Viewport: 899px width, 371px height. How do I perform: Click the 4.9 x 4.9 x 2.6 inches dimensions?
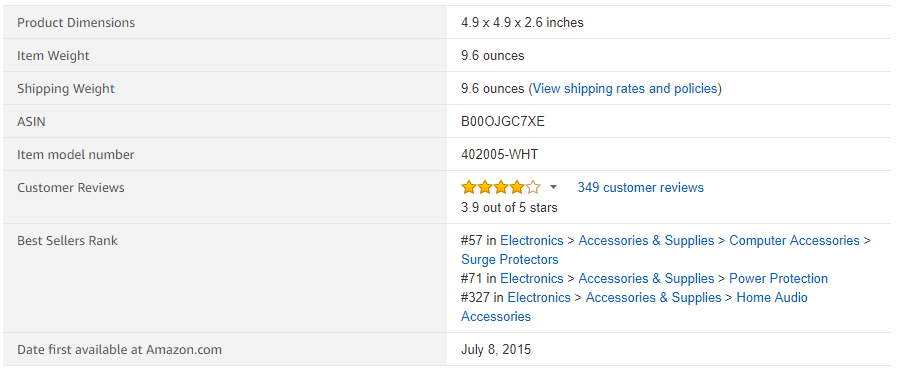[522, 23]
